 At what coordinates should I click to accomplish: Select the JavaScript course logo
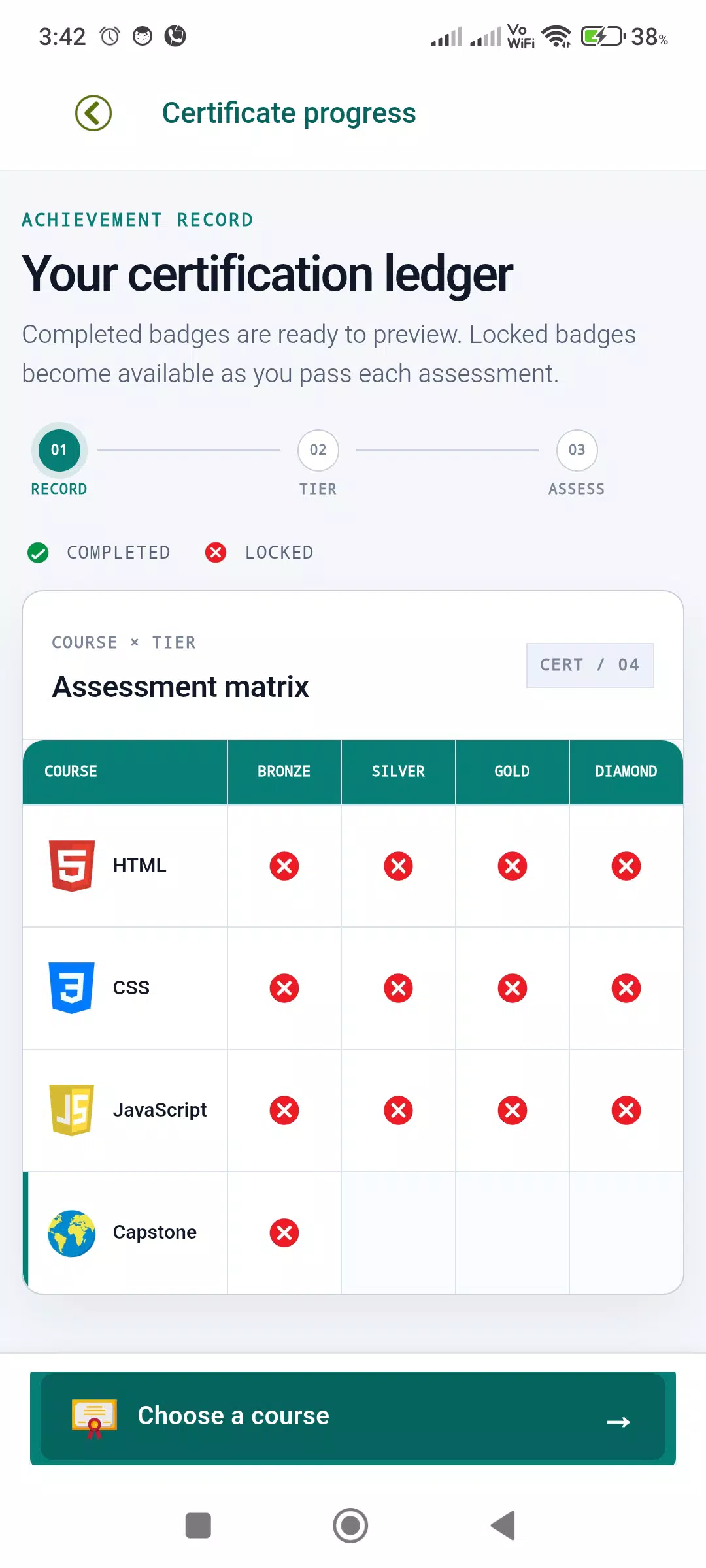click(72, 1110)
